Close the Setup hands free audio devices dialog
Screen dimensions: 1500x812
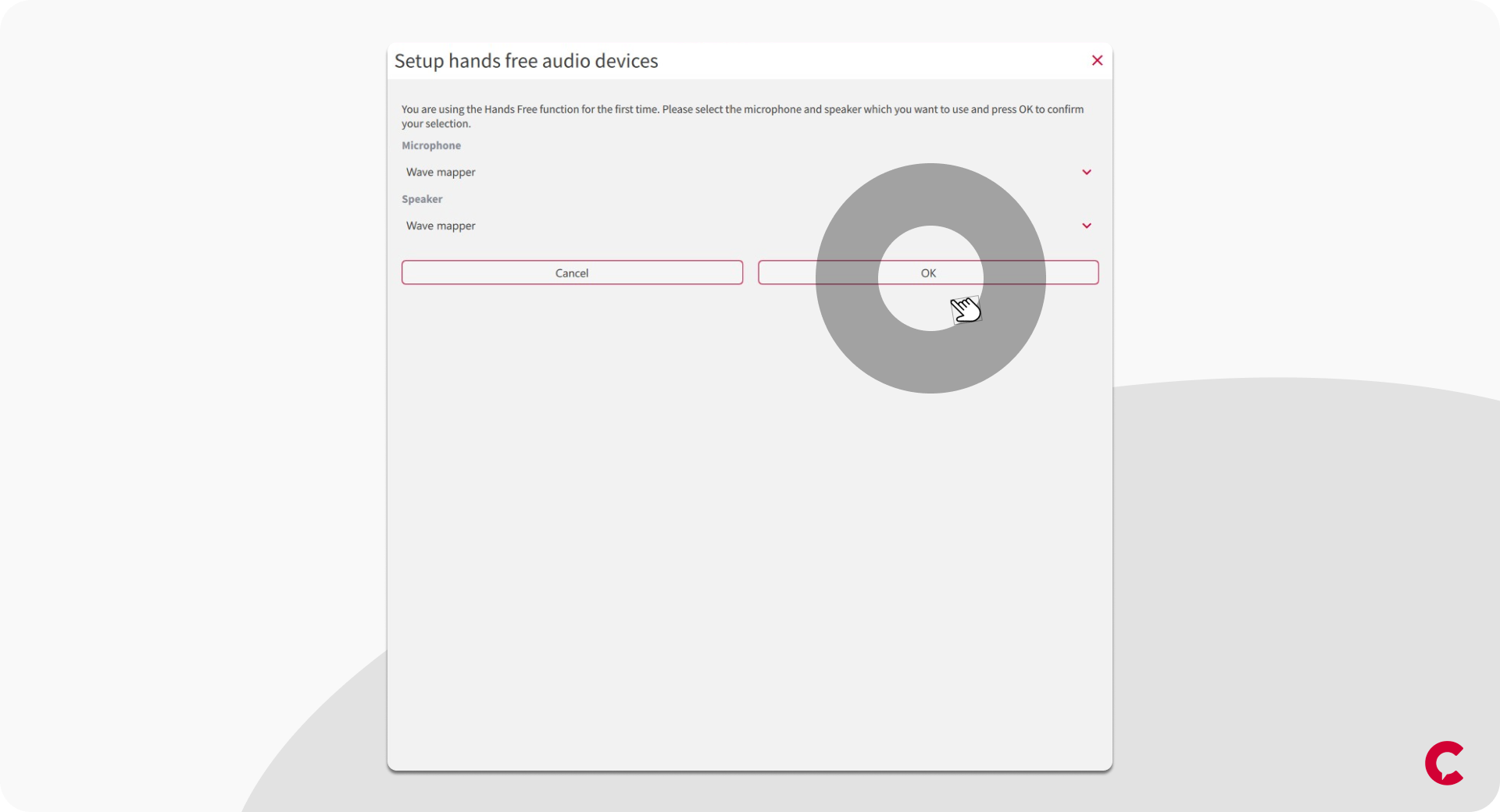(x=1097, y=60)
